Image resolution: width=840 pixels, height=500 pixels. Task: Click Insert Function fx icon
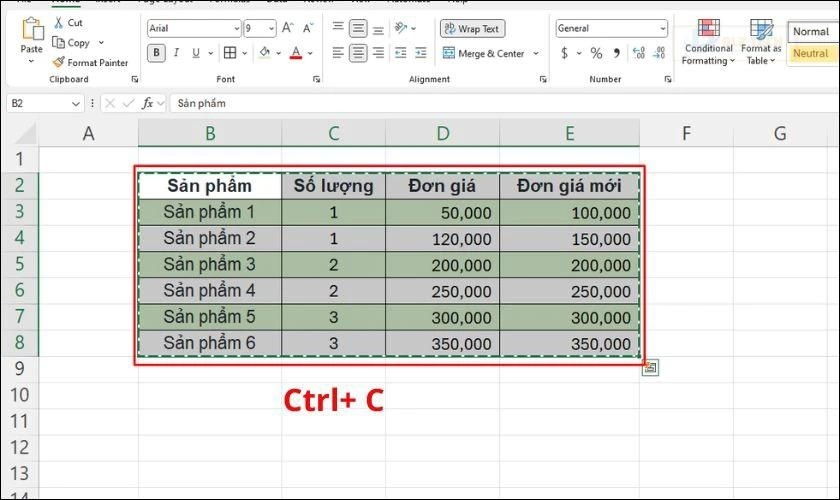pyautogui.click(x=147, y=103)
